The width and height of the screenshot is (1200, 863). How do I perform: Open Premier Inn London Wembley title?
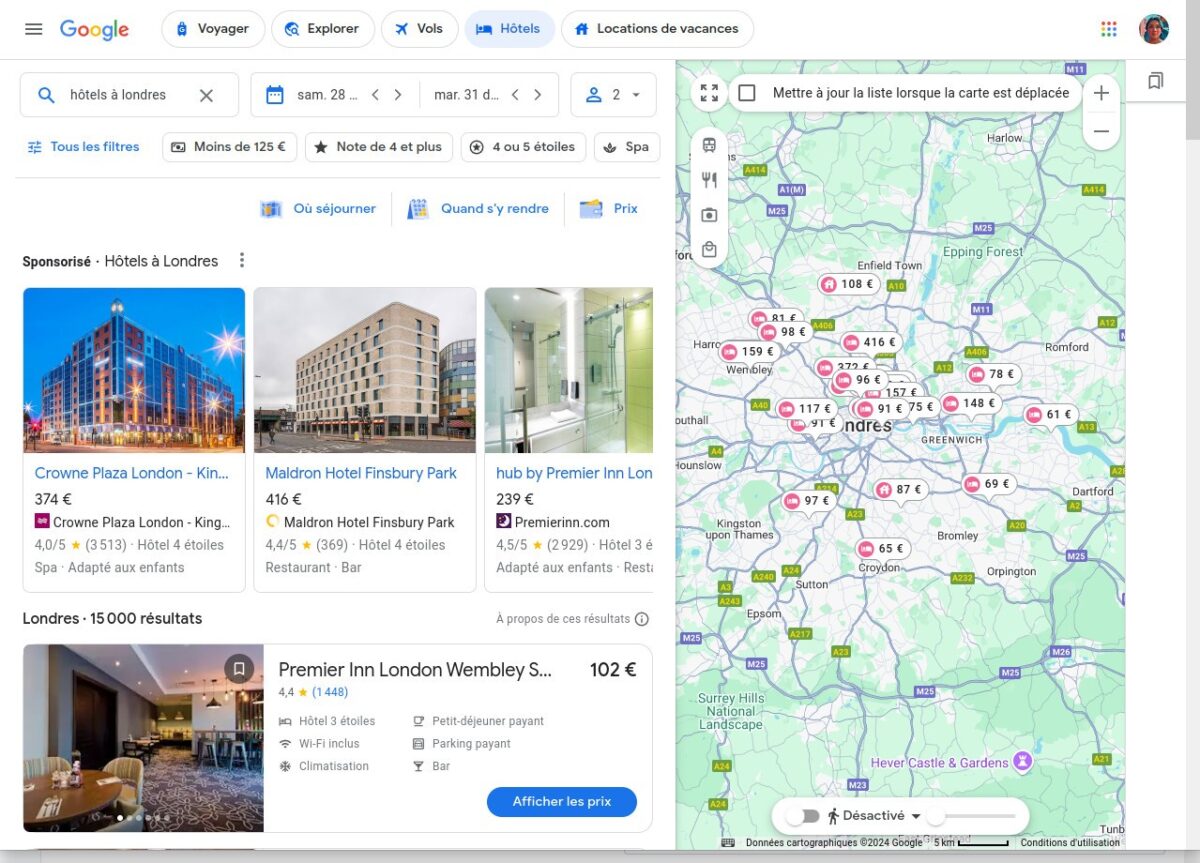[x=415, y=670]
